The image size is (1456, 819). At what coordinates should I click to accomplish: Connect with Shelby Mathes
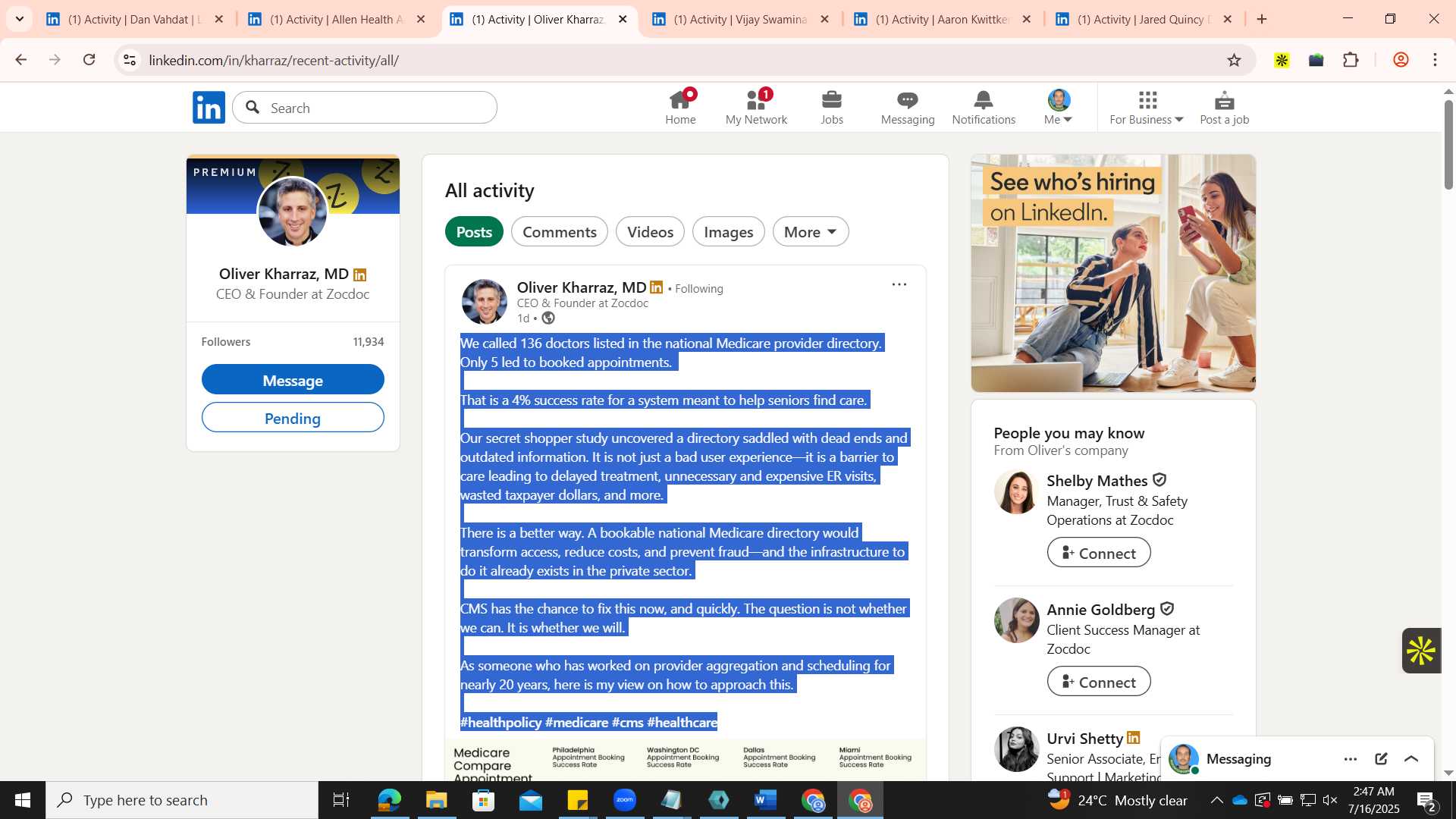tap(1099, 553)
